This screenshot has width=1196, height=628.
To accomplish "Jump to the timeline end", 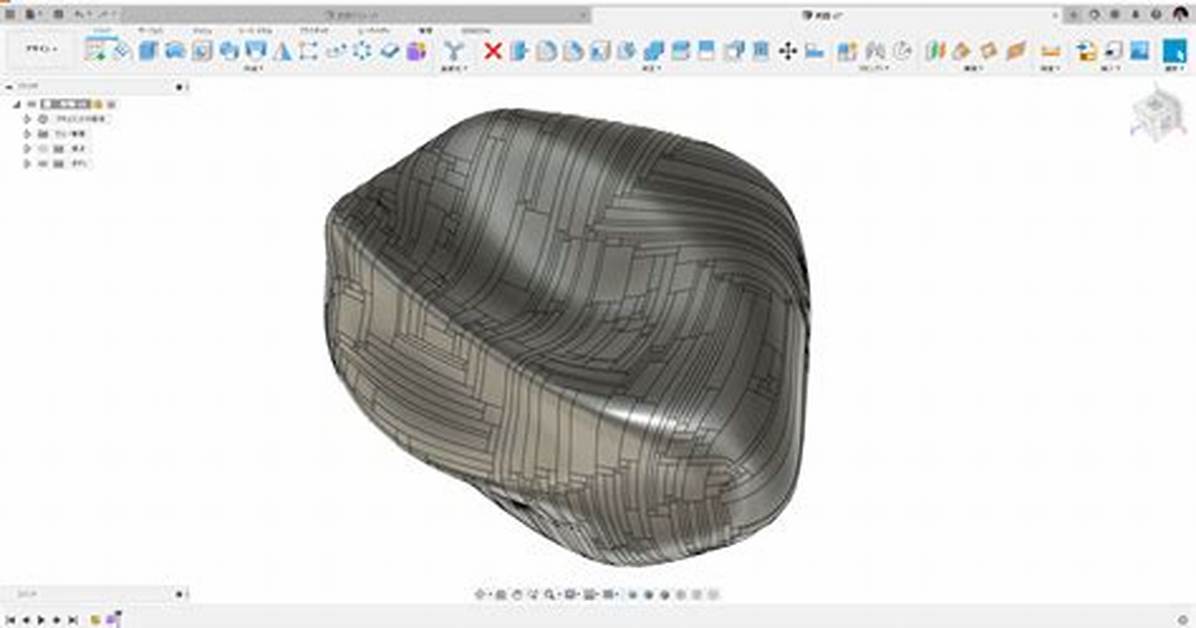I will pyautogui.click(x=72, y=620).
